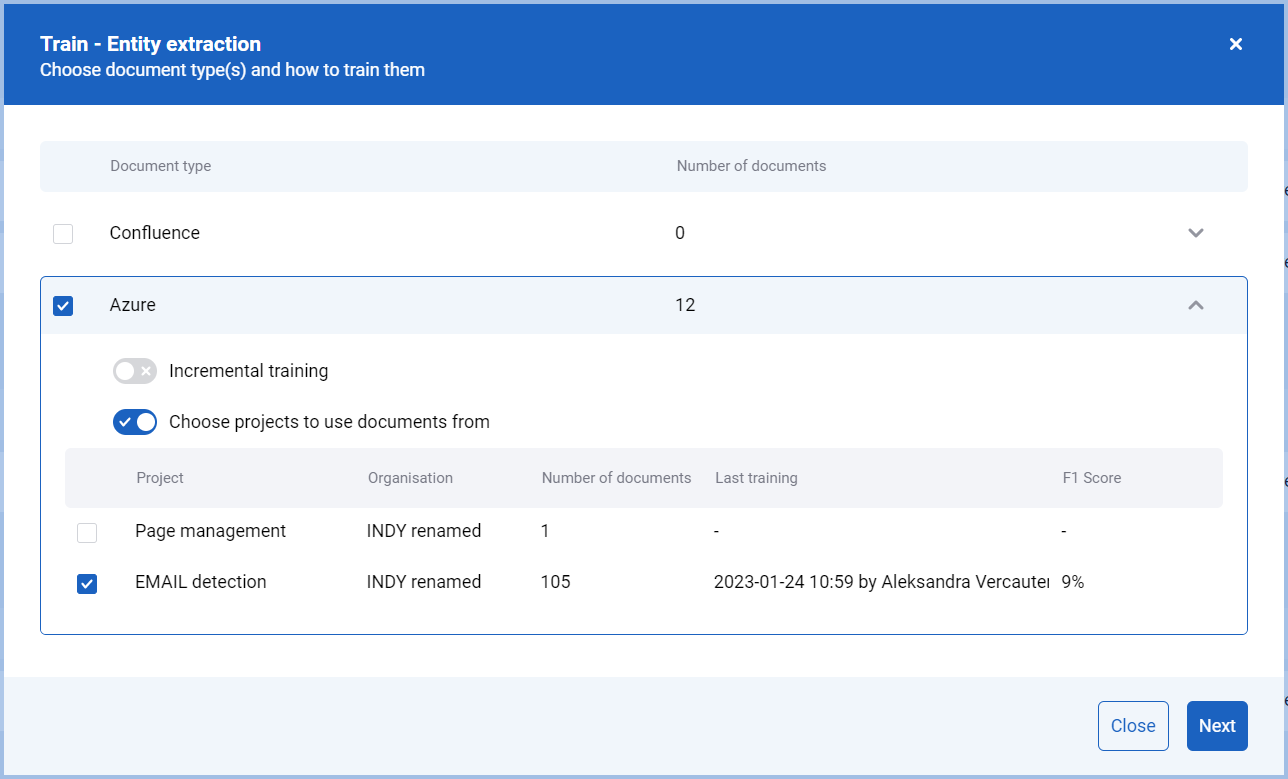
Task: Click the 'Project' column header
Action: (160, 478)
